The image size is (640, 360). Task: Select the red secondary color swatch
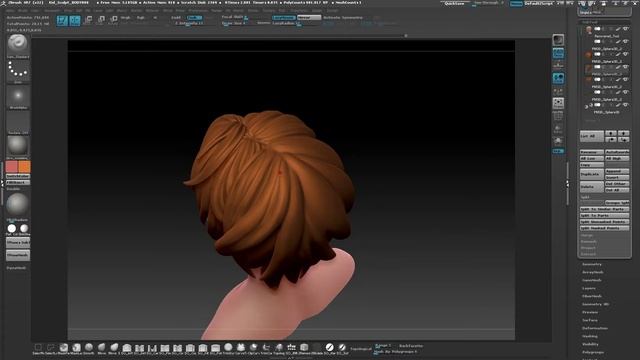coord(12,166)
